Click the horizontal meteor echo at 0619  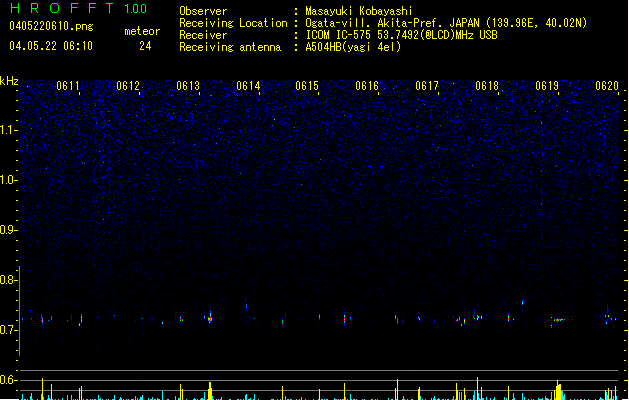pos(559,320)
